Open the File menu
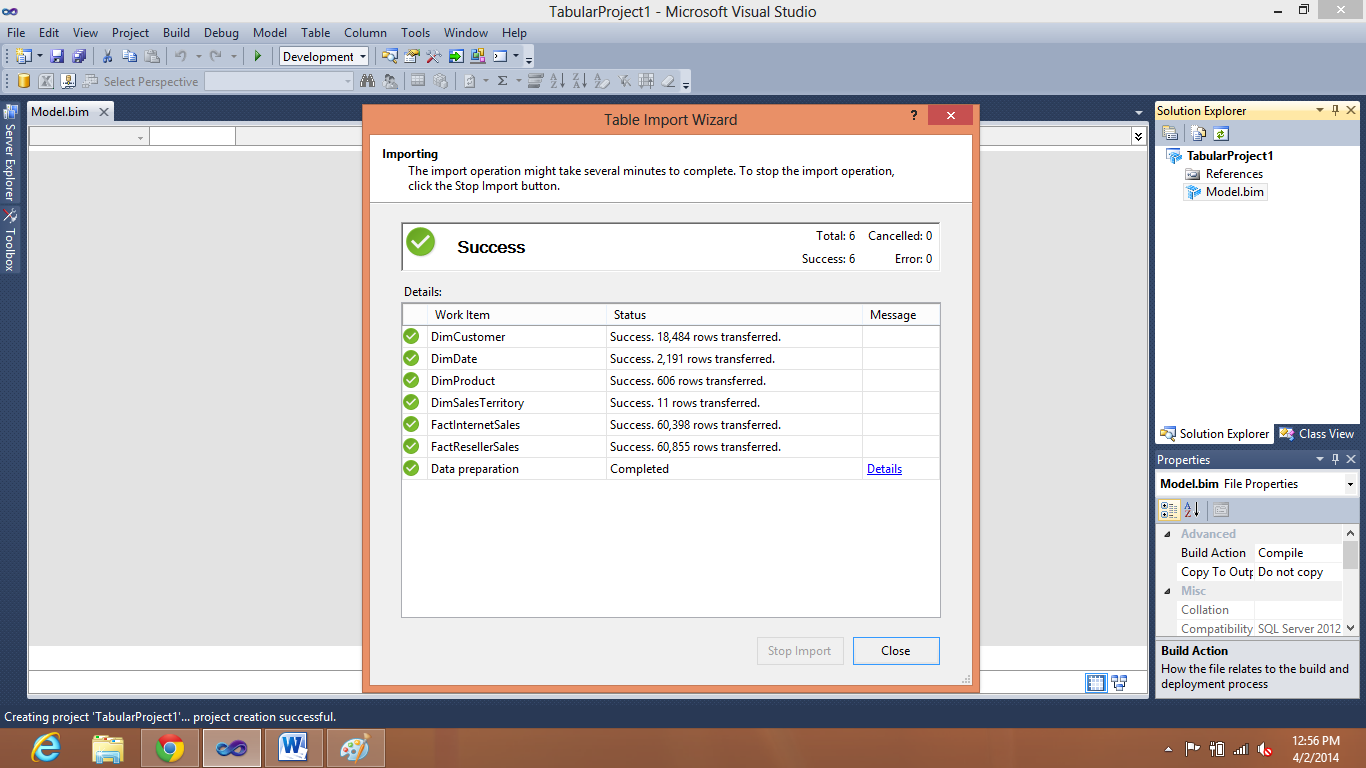Image resolution: width=1366 pixels, height=768 pixels. point(16,33)
